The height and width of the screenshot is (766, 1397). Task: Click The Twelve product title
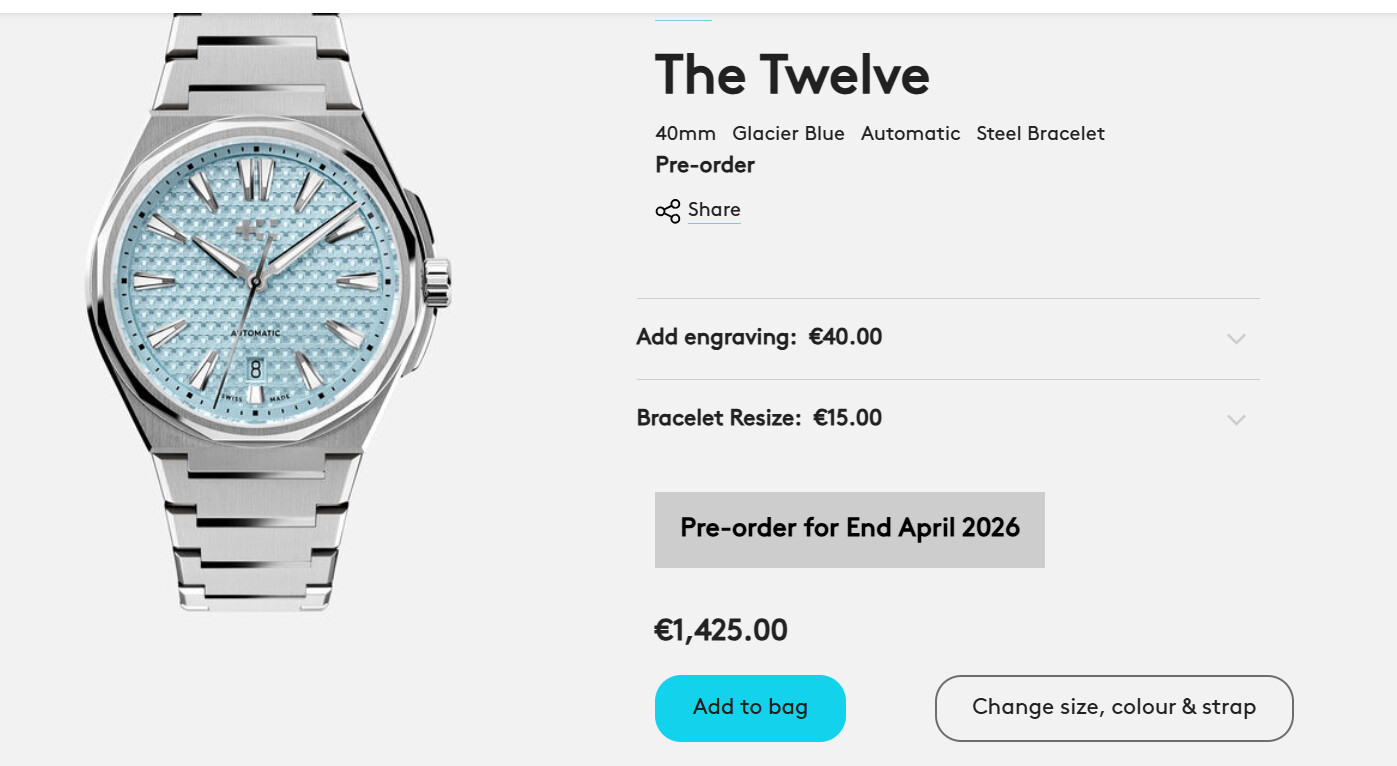(792, 75)
